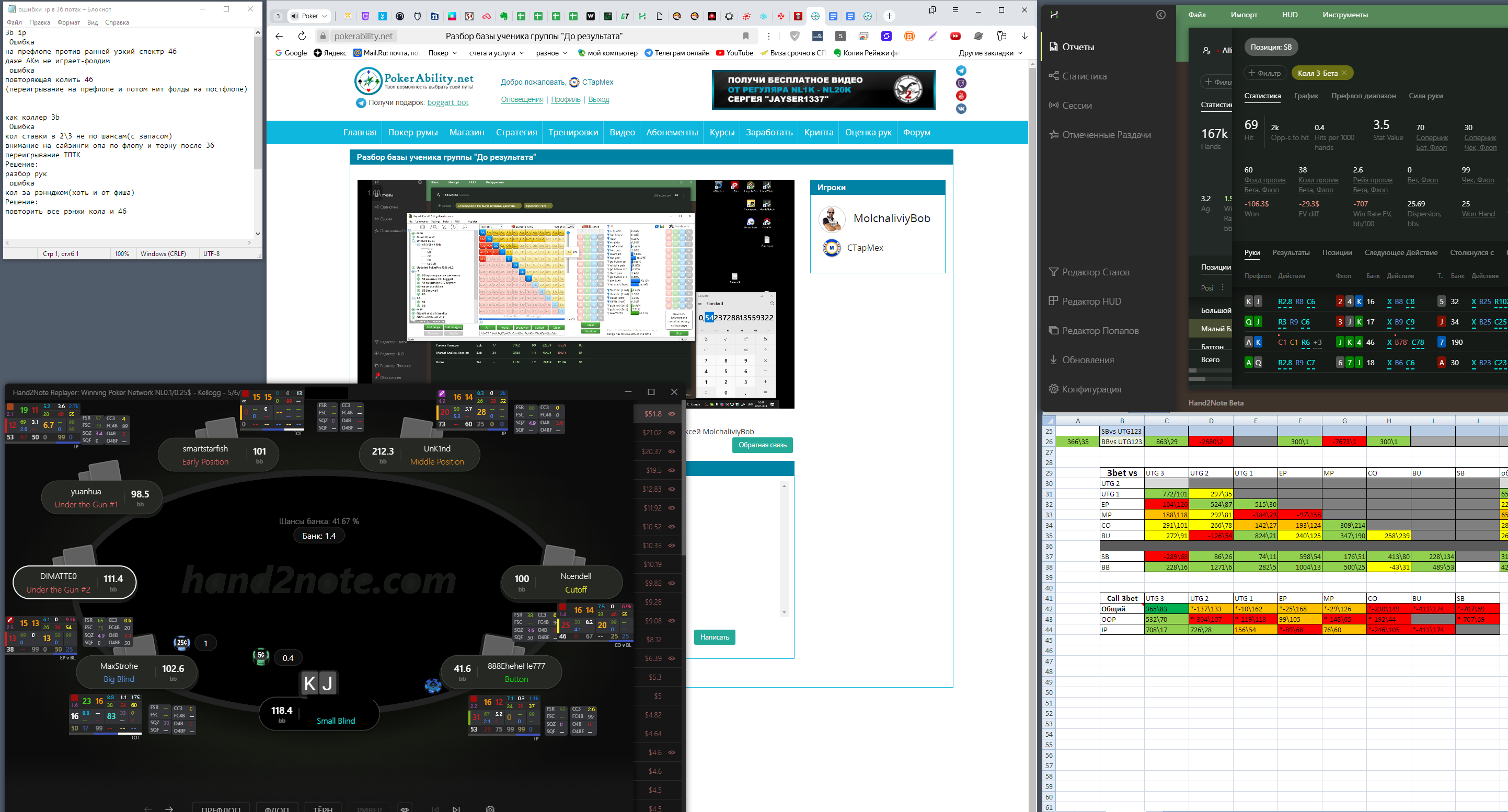Click the VK social icon on PokerAbility

(961, 109)
